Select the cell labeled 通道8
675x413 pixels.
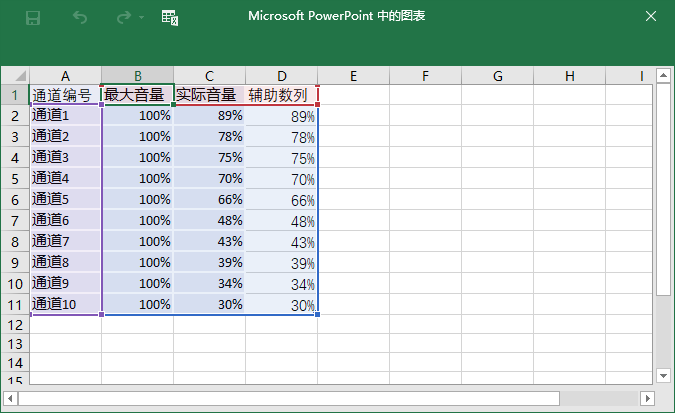(65, 262)
